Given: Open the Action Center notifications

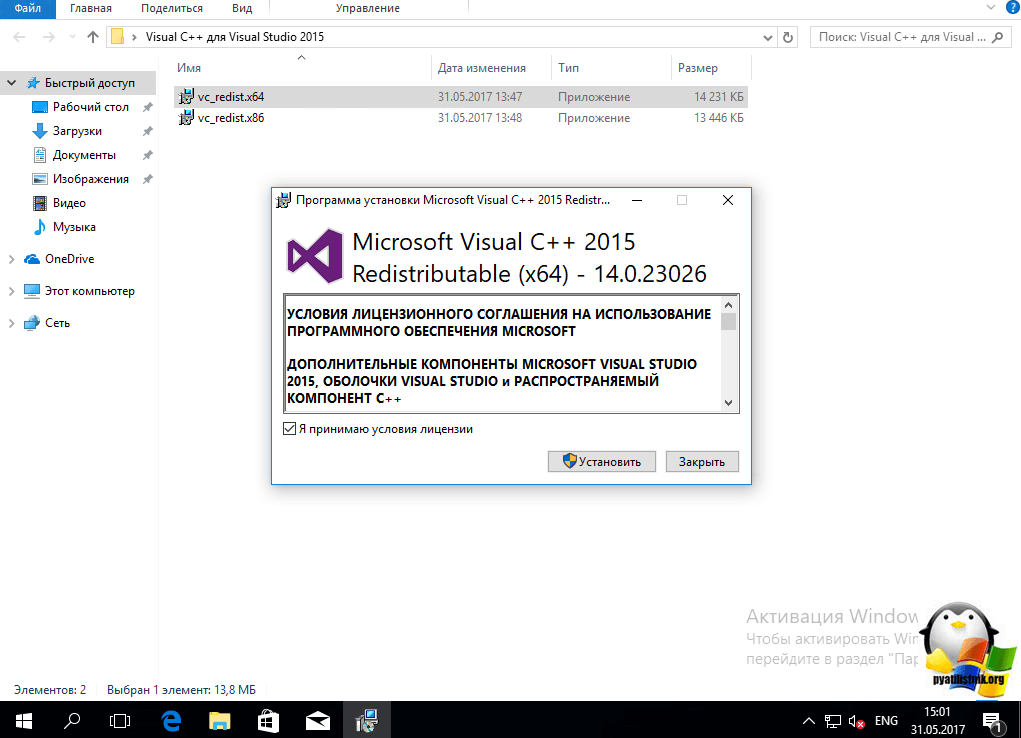Looking at the screenshot, I should (992, 721).
